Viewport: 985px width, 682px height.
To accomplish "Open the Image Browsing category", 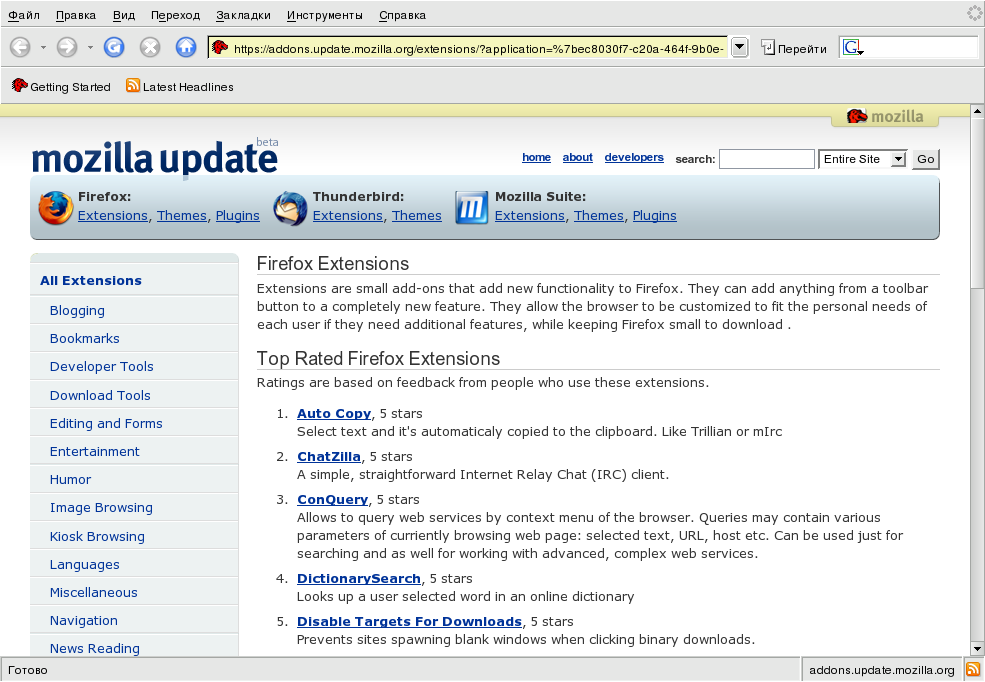I will point(101,507).
